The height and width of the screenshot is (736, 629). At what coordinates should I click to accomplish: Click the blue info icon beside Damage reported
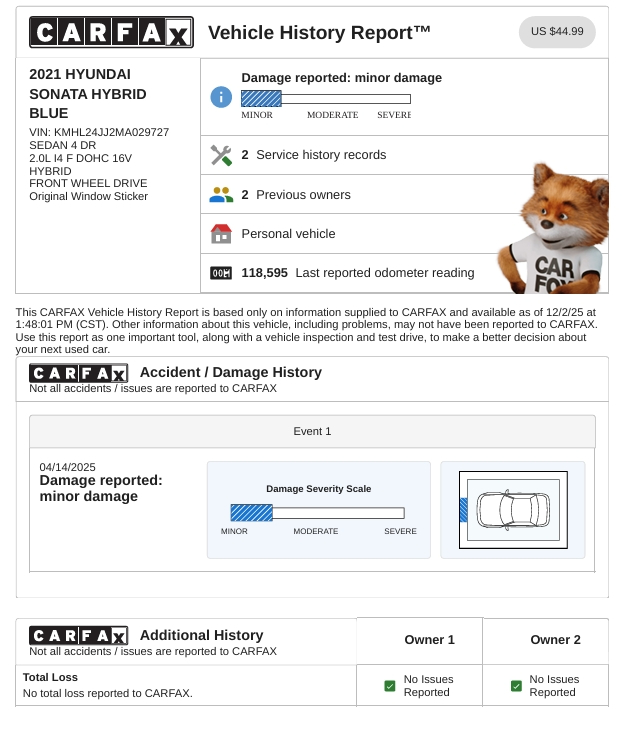point(221,97)
